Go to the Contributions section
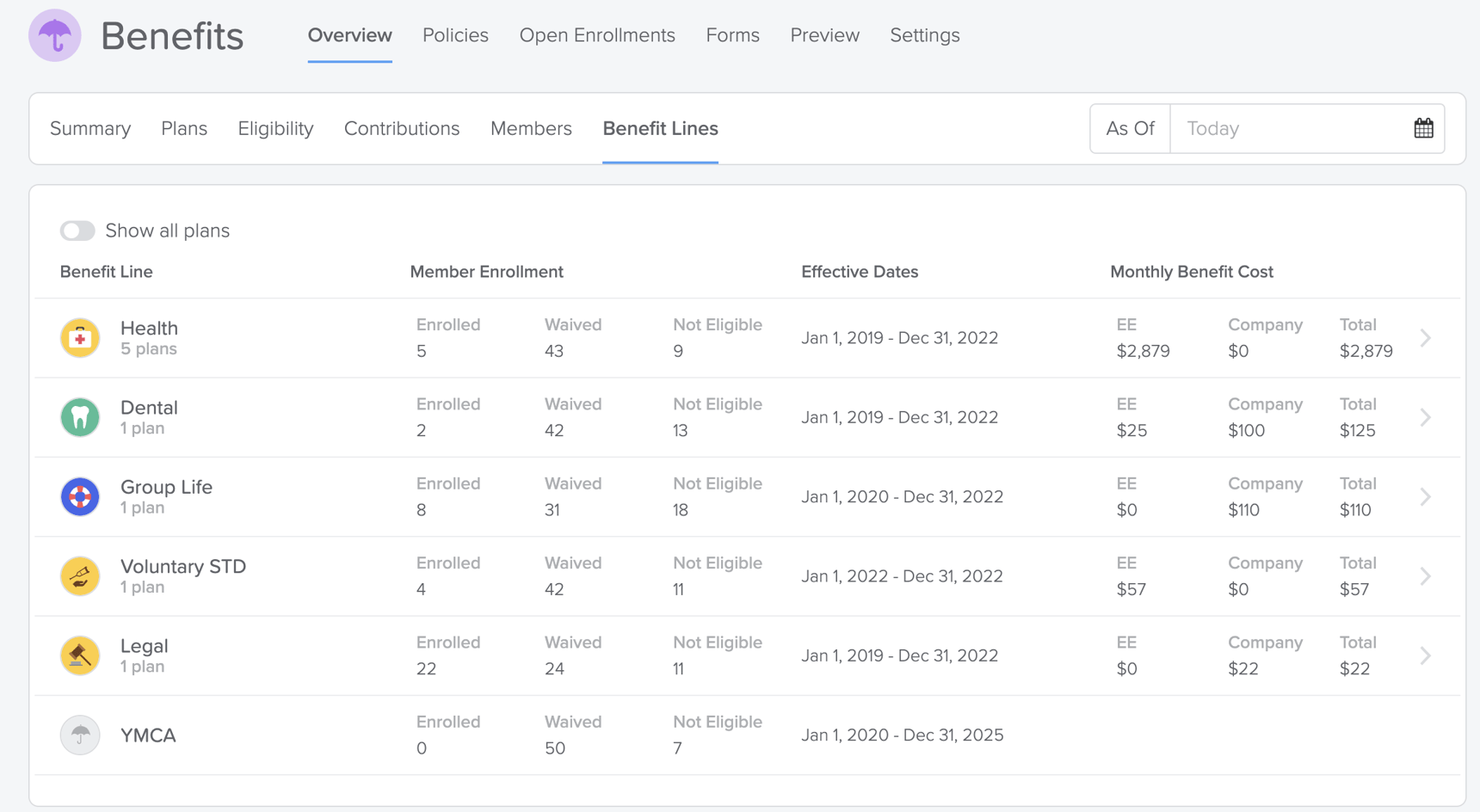 (402, 128)
